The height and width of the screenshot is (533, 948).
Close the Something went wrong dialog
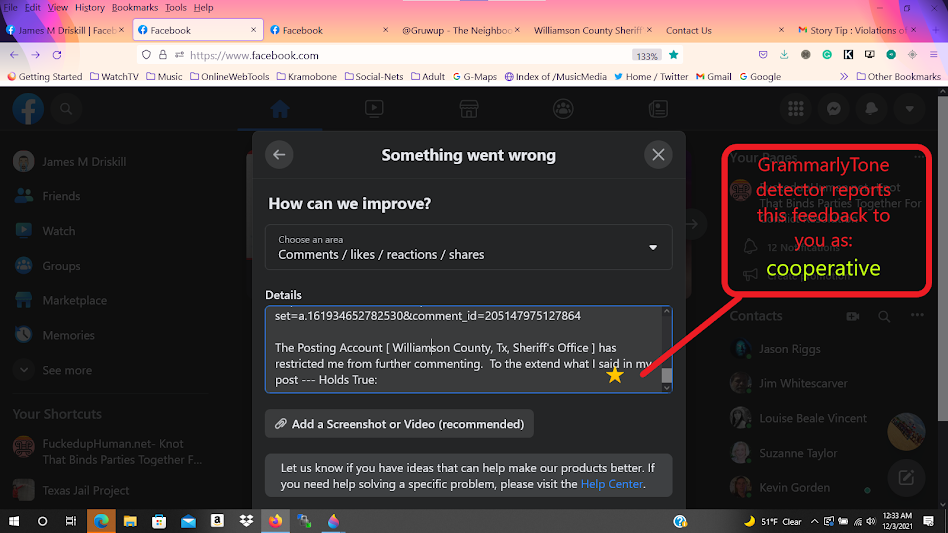click(658, 155)
